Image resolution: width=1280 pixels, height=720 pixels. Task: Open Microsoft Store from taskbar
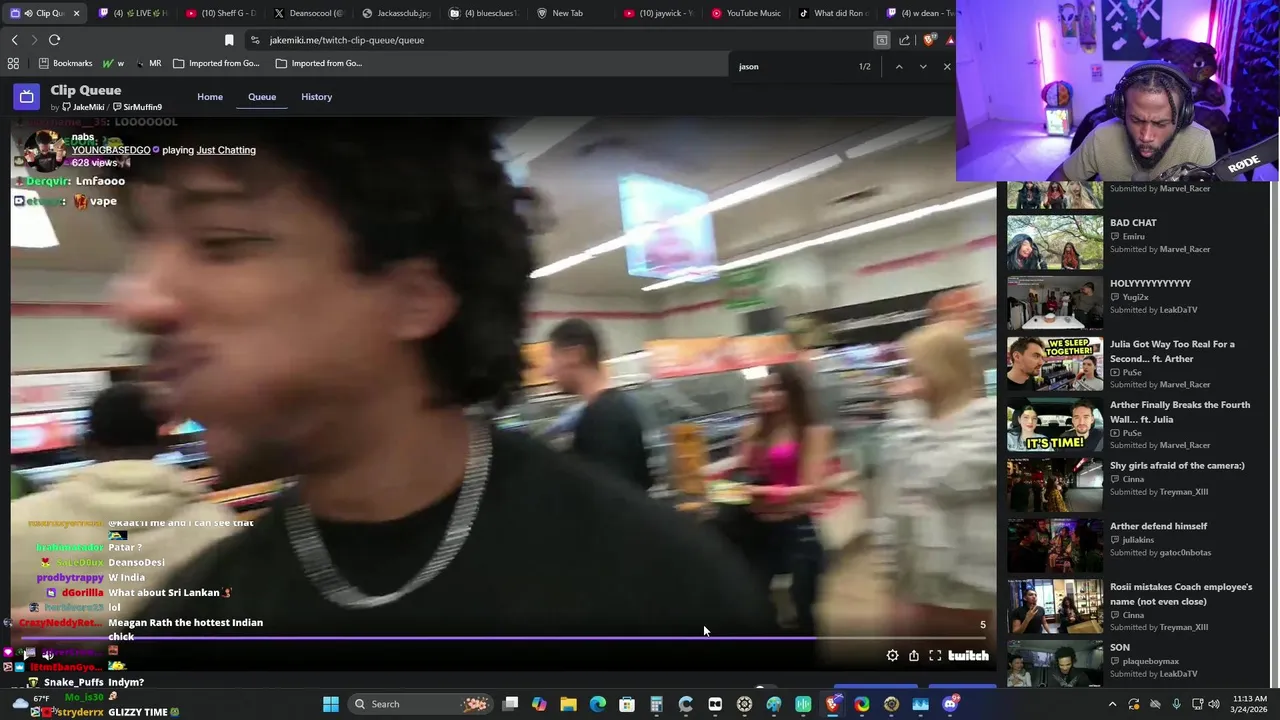pyautogui.click(x=627, y=704)
